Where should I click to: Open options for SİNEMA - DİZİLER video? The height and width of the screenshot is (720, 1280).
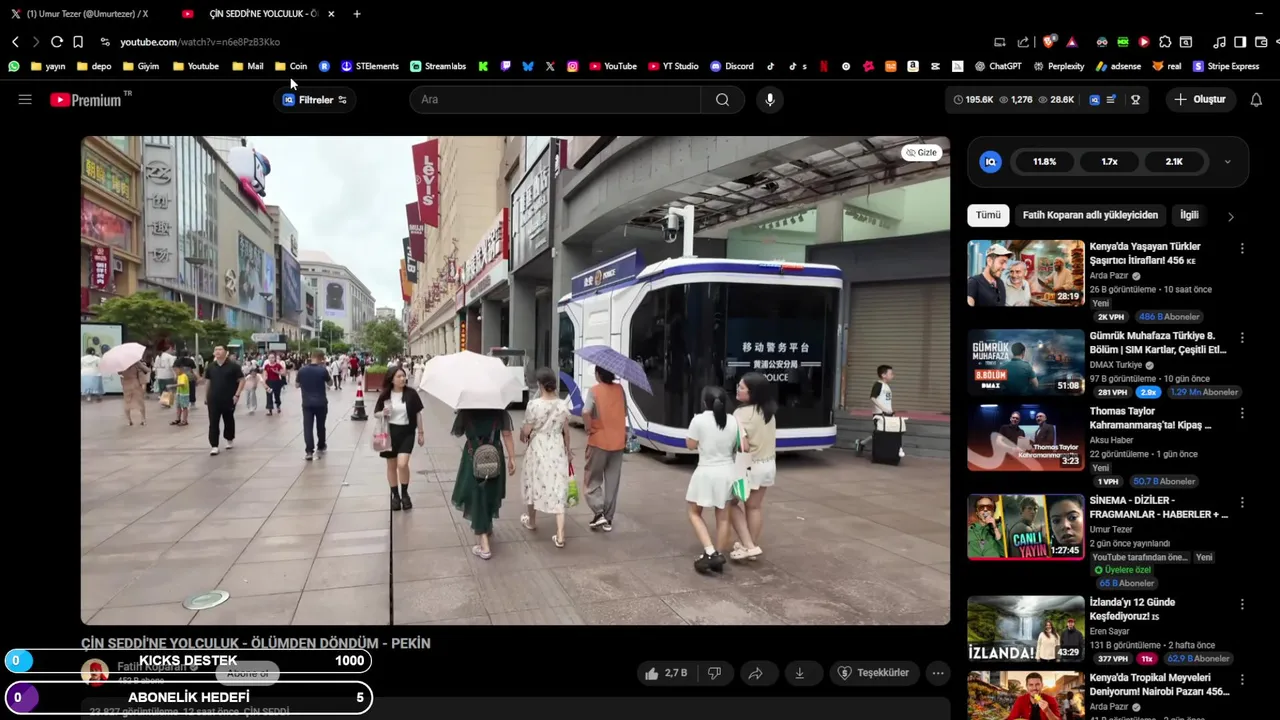(1242, 502)
